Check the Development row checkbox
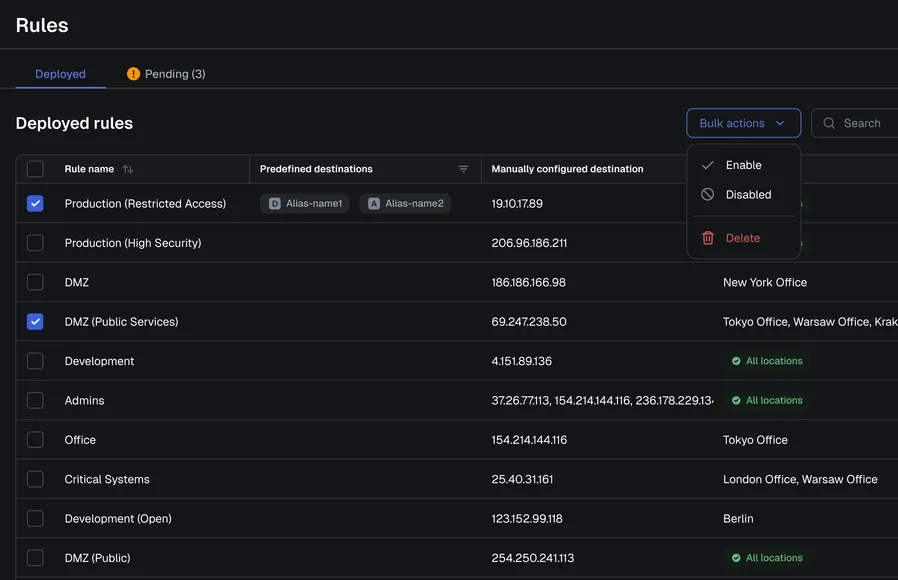This screenshot has width=898, height=580. coord(35,361)
